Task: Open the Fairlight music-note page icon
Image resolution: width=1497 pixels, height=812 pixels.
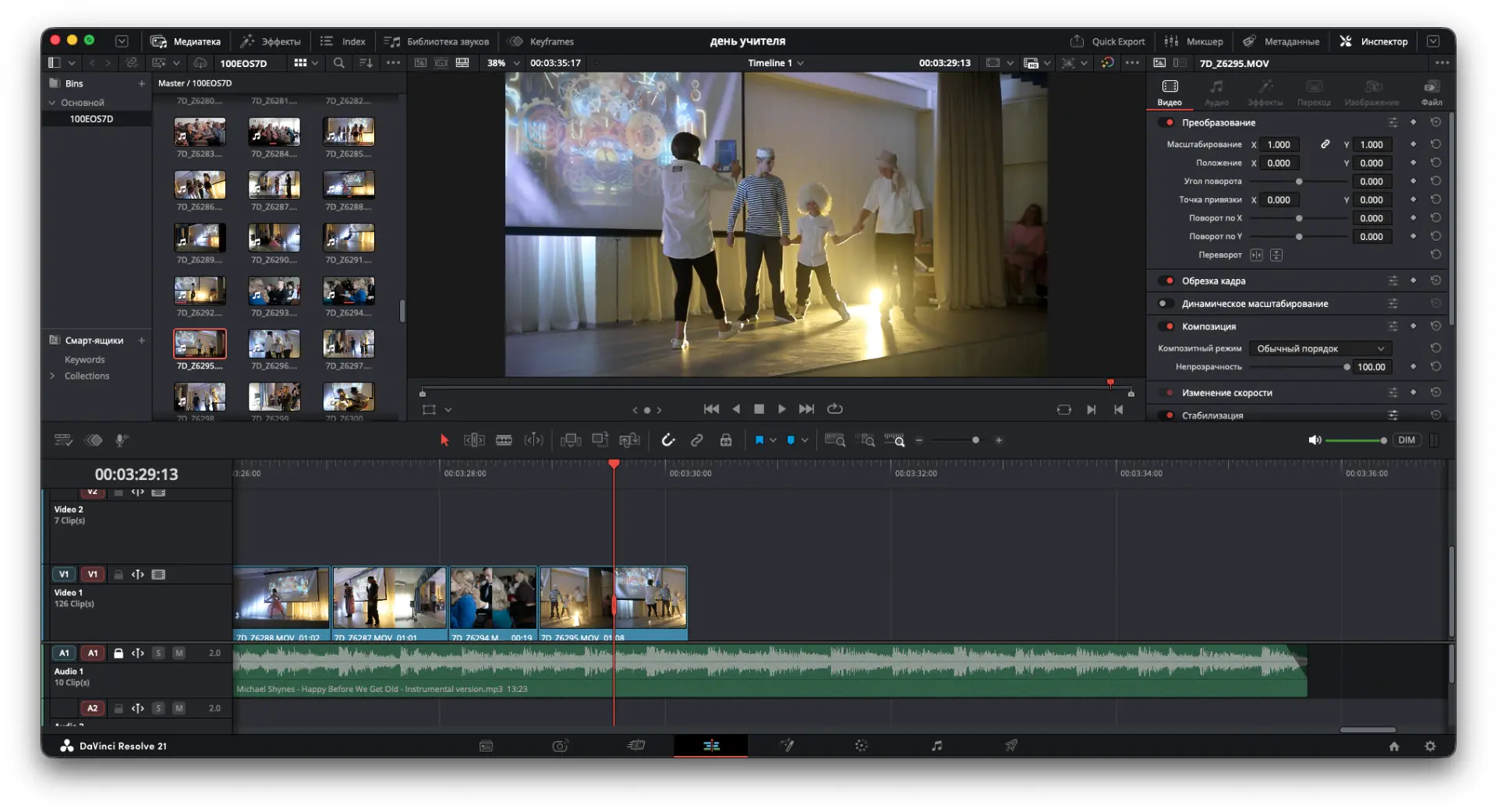Action: click(936, 746)
